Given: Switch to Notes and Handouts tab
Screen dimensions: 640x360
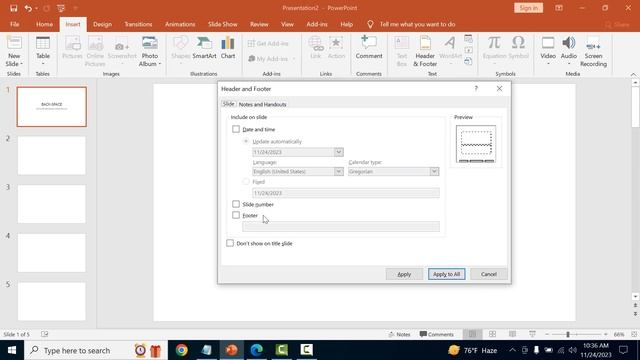Looking at the screenshot, I should (262, 104).
